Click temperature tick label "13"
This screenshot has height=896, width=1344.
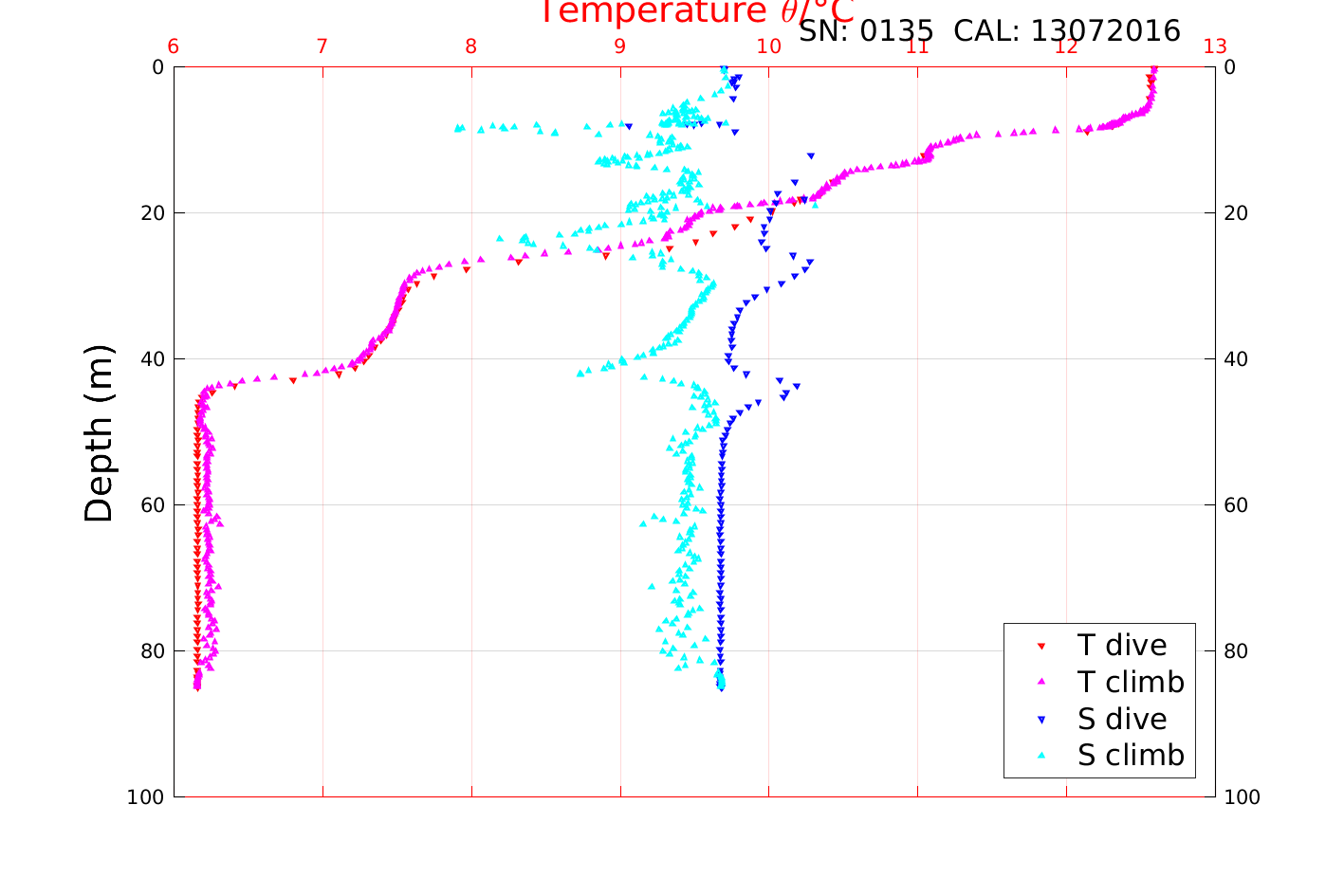[1215, 46]
